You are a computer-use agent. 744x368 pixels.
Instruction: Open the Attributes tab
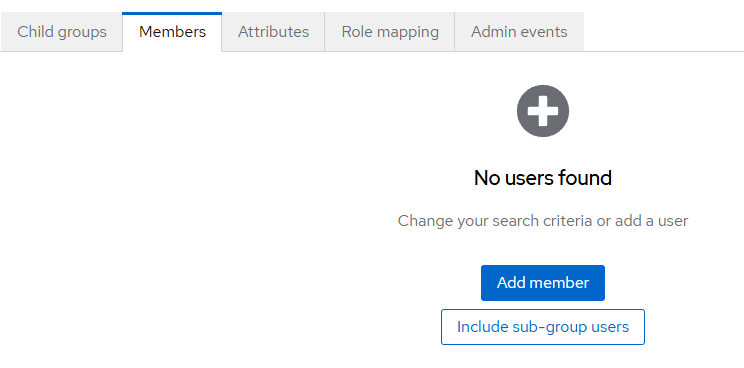(273, 32)
